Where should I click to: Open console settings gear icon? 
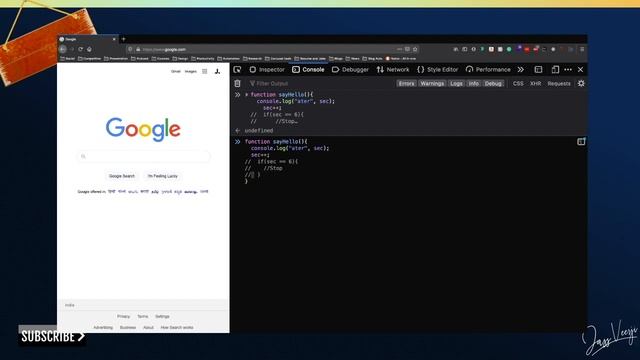581,83
